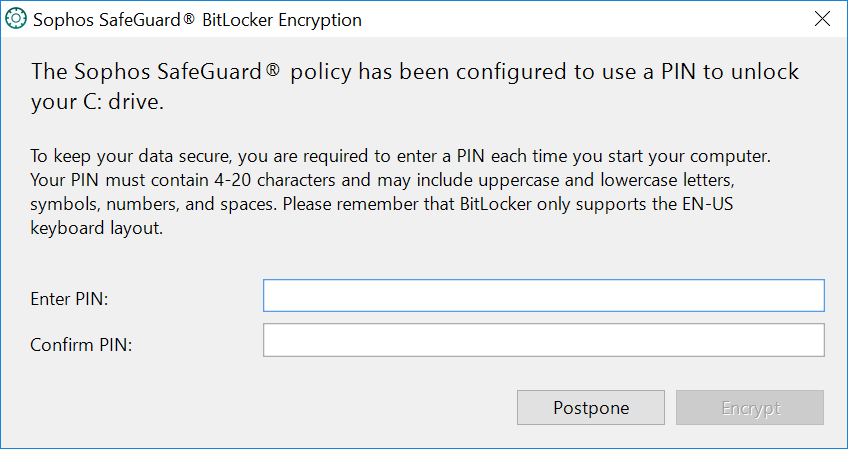Click the registered trademark symbol in the heading
Screen dimensions: 848x449
(x=273, y=69)
